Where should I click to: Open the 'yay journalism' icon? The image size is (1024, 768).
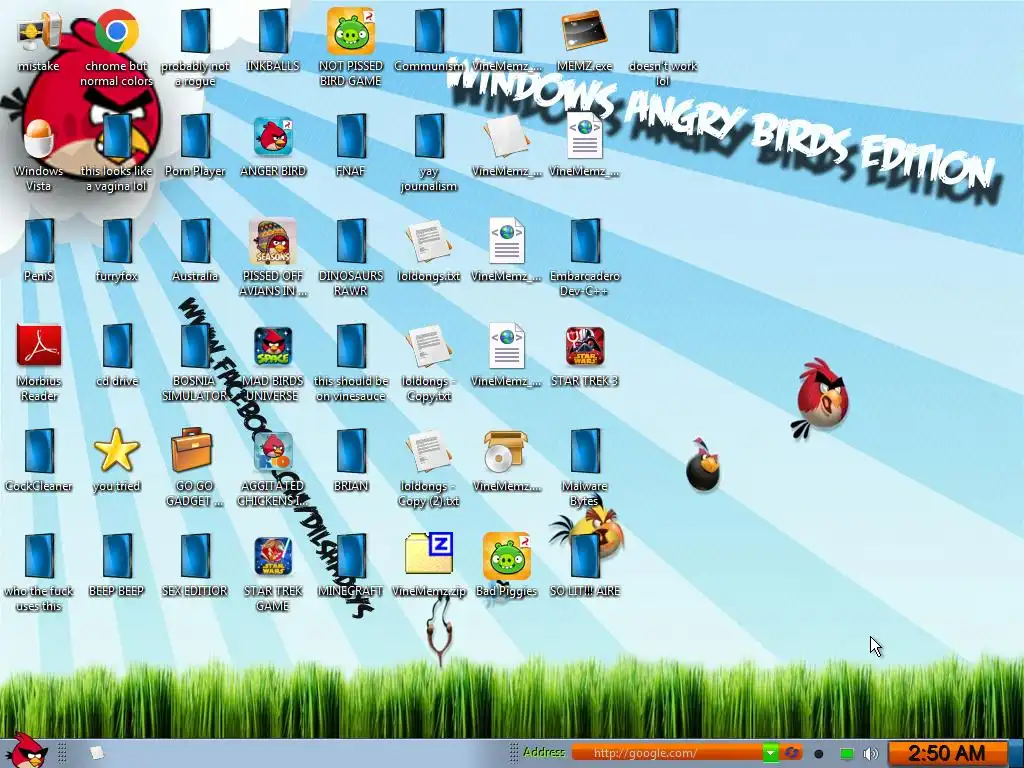pos(429,136)
